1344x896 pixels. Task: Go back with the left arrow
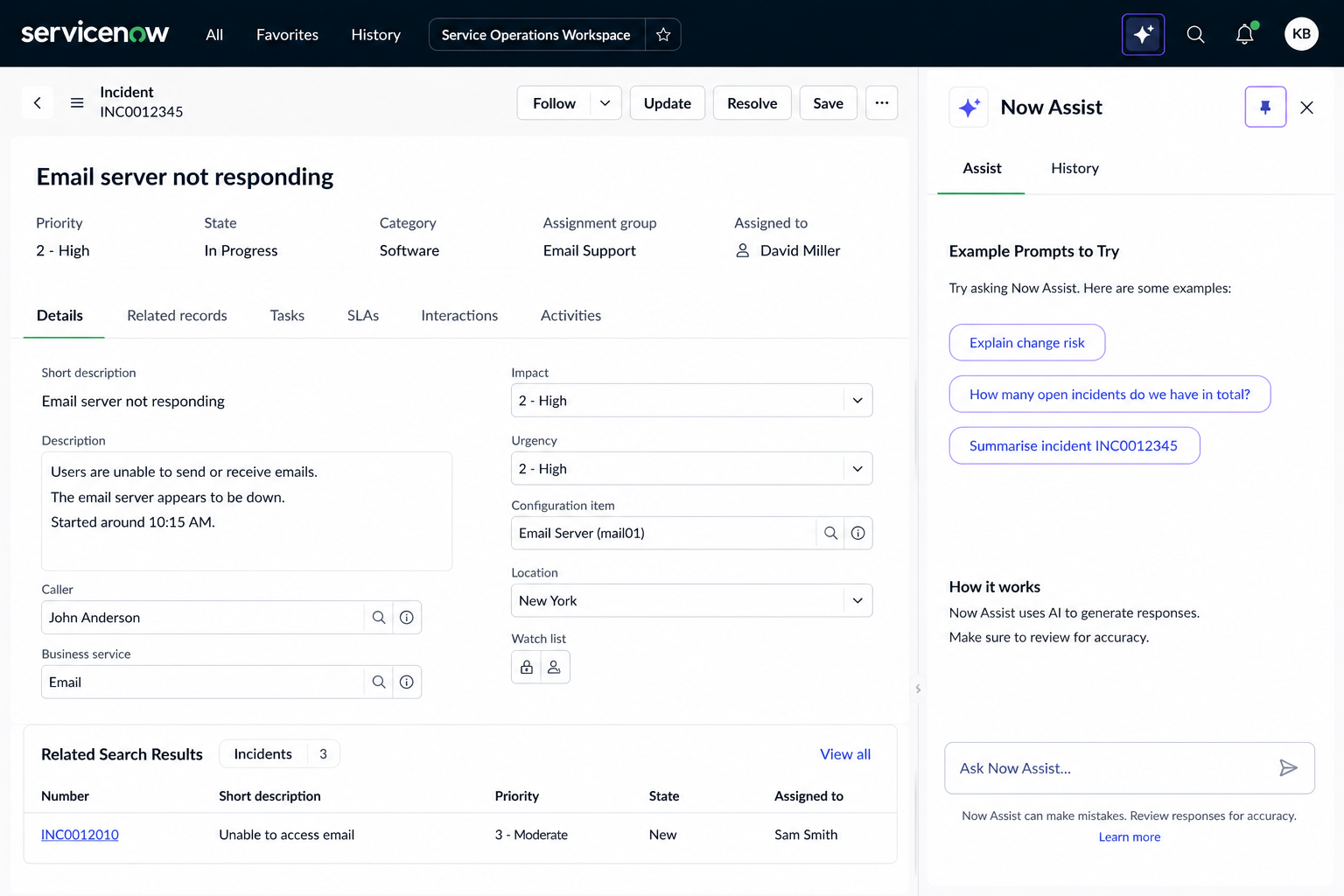pyautogui.click(x=37, y=102)
